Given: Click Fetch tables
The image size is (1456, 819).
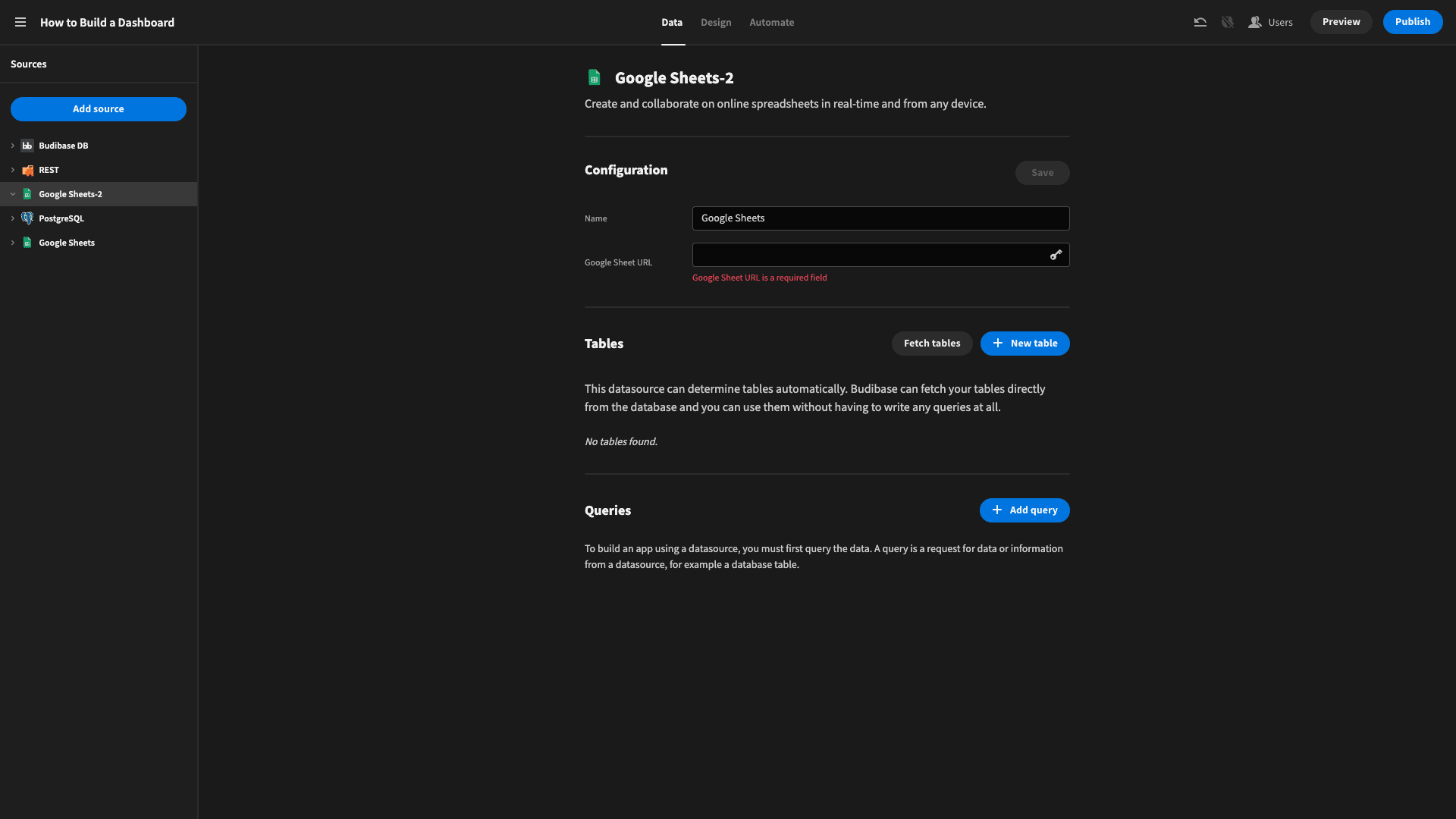Looking at the screenshot, I should coord(932,344).
